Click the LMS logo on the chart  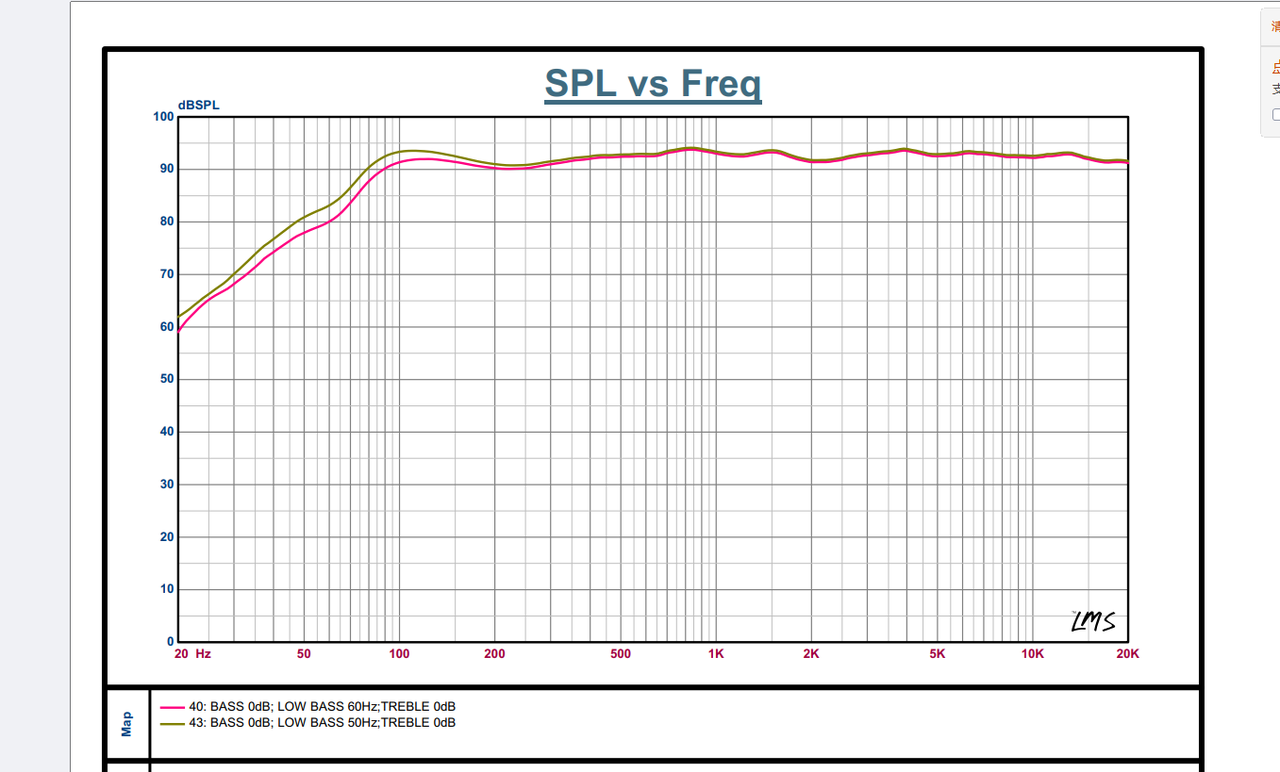tap(1092, 623)
